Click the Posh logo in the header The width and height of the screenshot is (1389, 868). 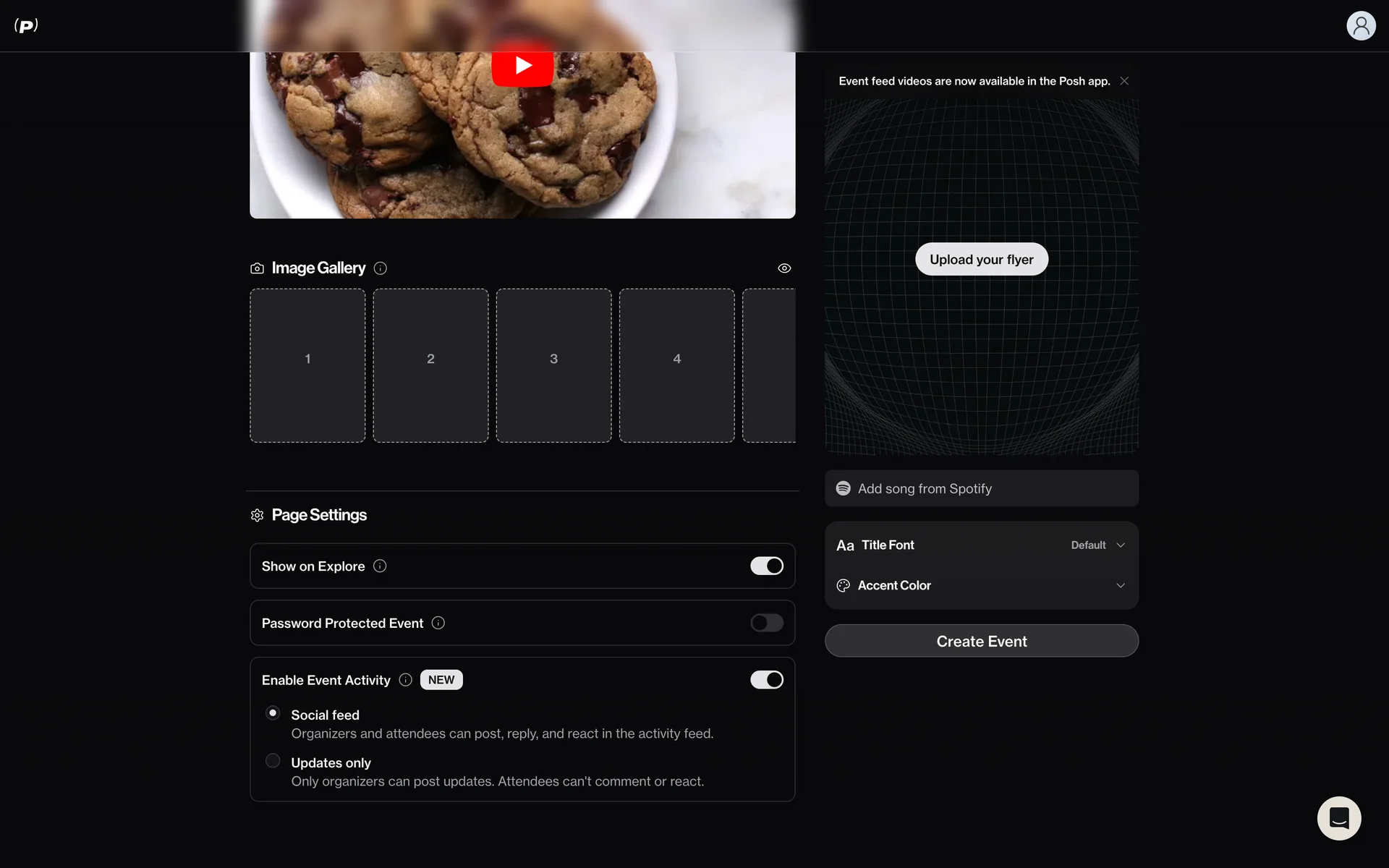pos(26,26)
